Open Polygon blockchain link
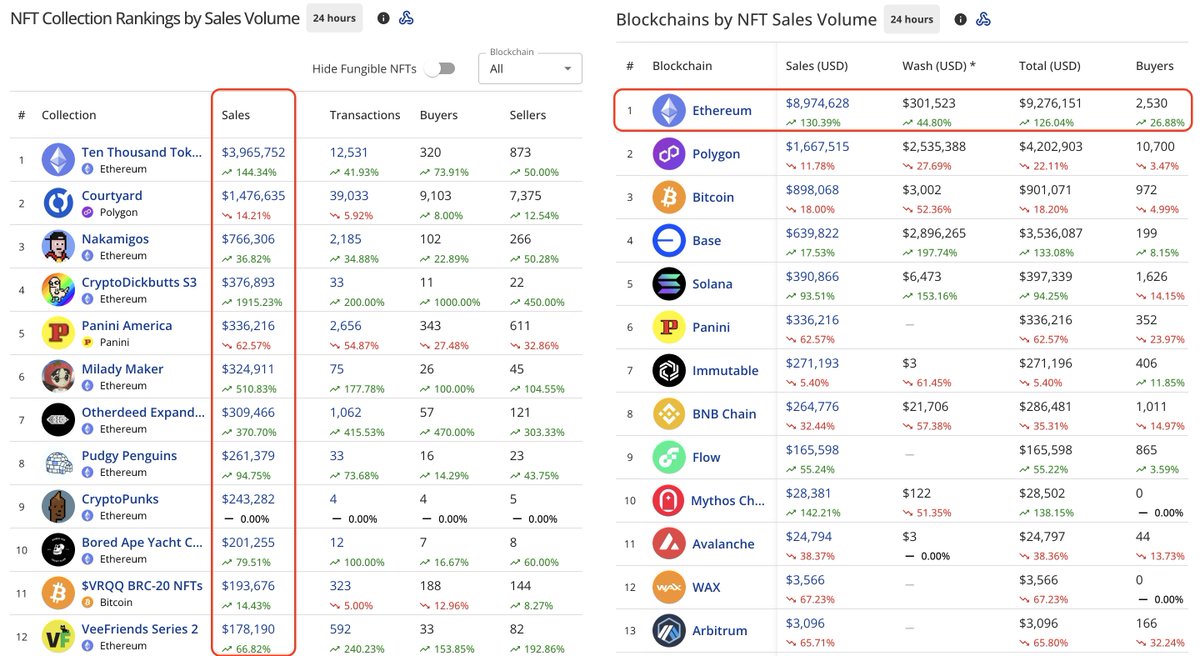 pos(716,154)
